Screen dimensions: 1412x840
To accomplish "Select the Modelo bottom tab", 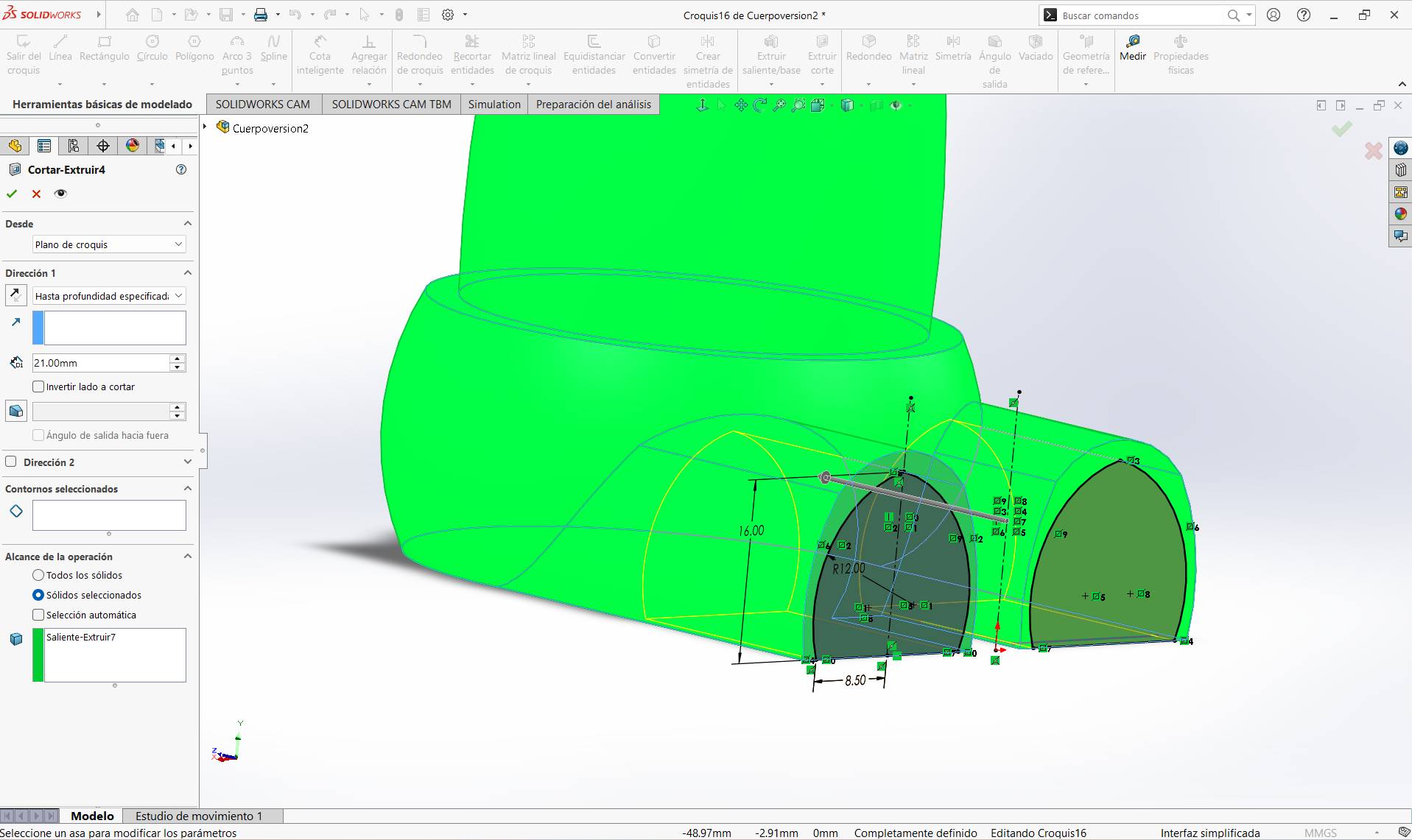I will click(x=92, y=816).
